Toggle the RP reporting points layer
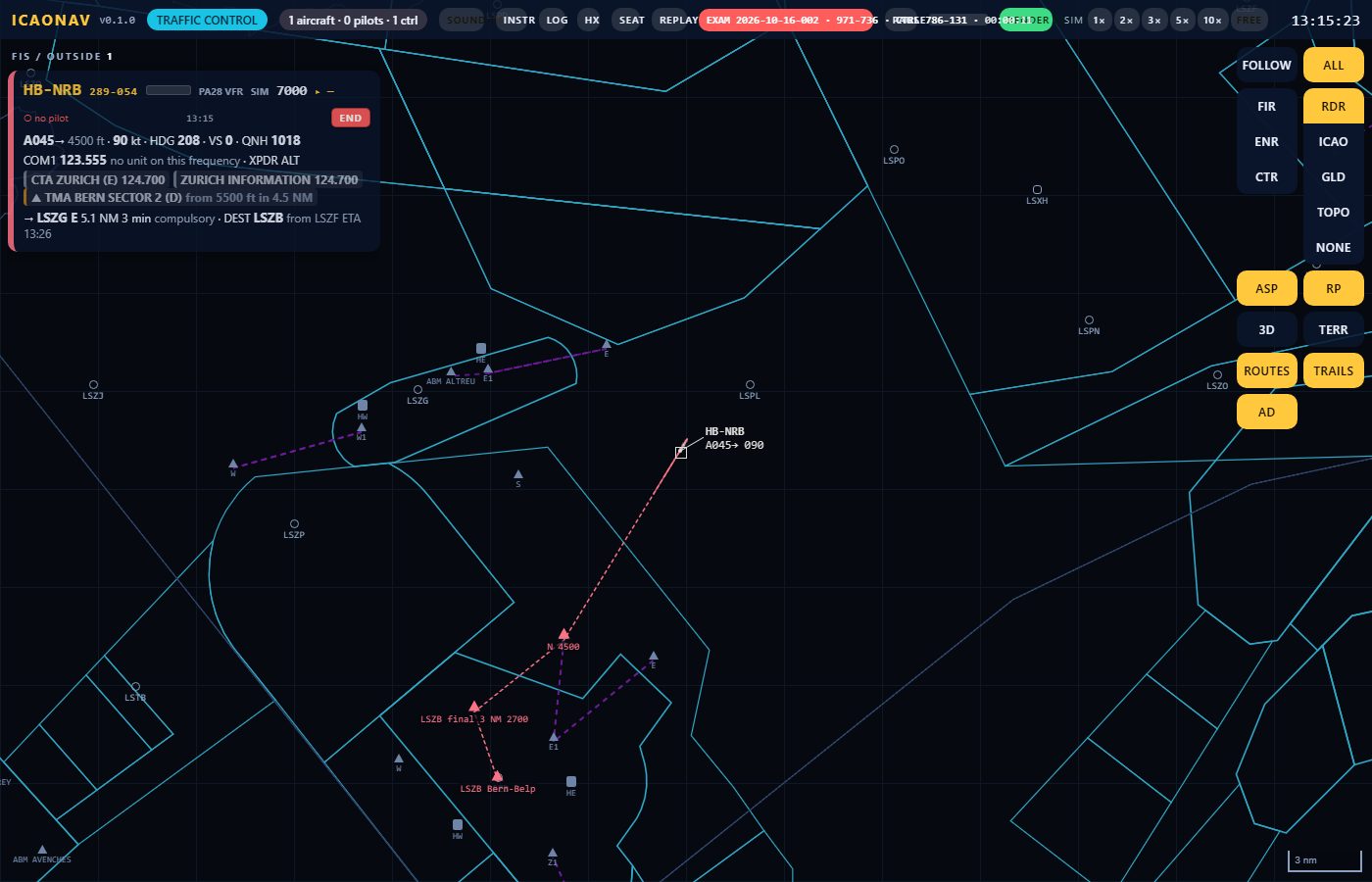This screenshot has width=1372, height=882. coord(1333,289)
